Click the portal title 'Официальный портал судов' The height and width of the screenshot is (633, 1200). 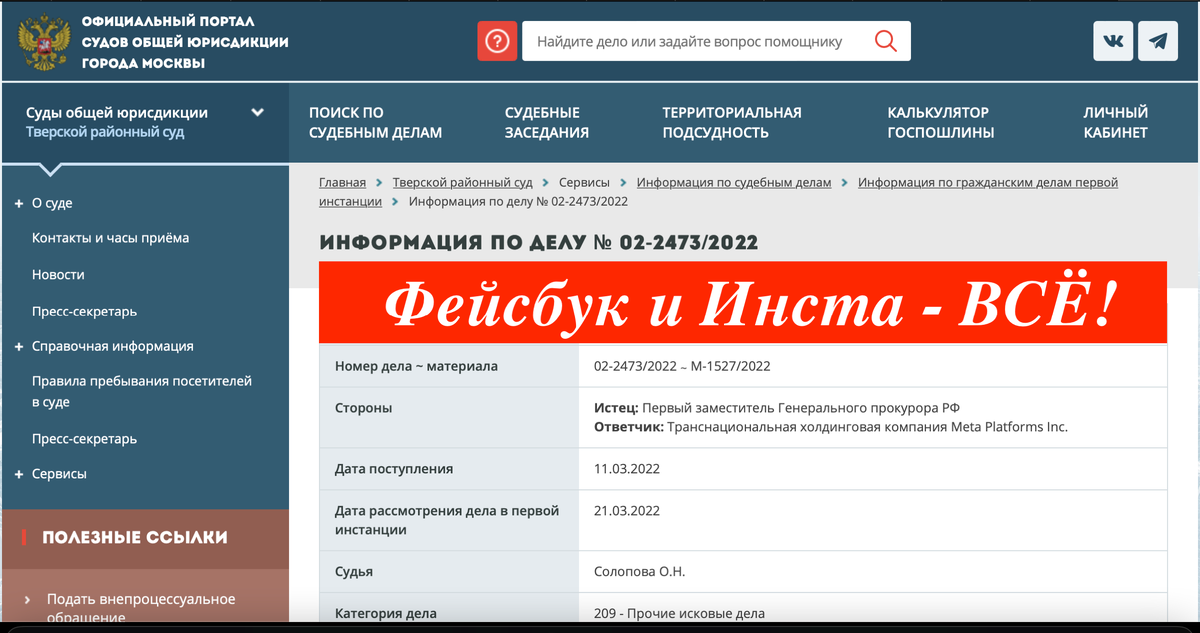point(185,42)
